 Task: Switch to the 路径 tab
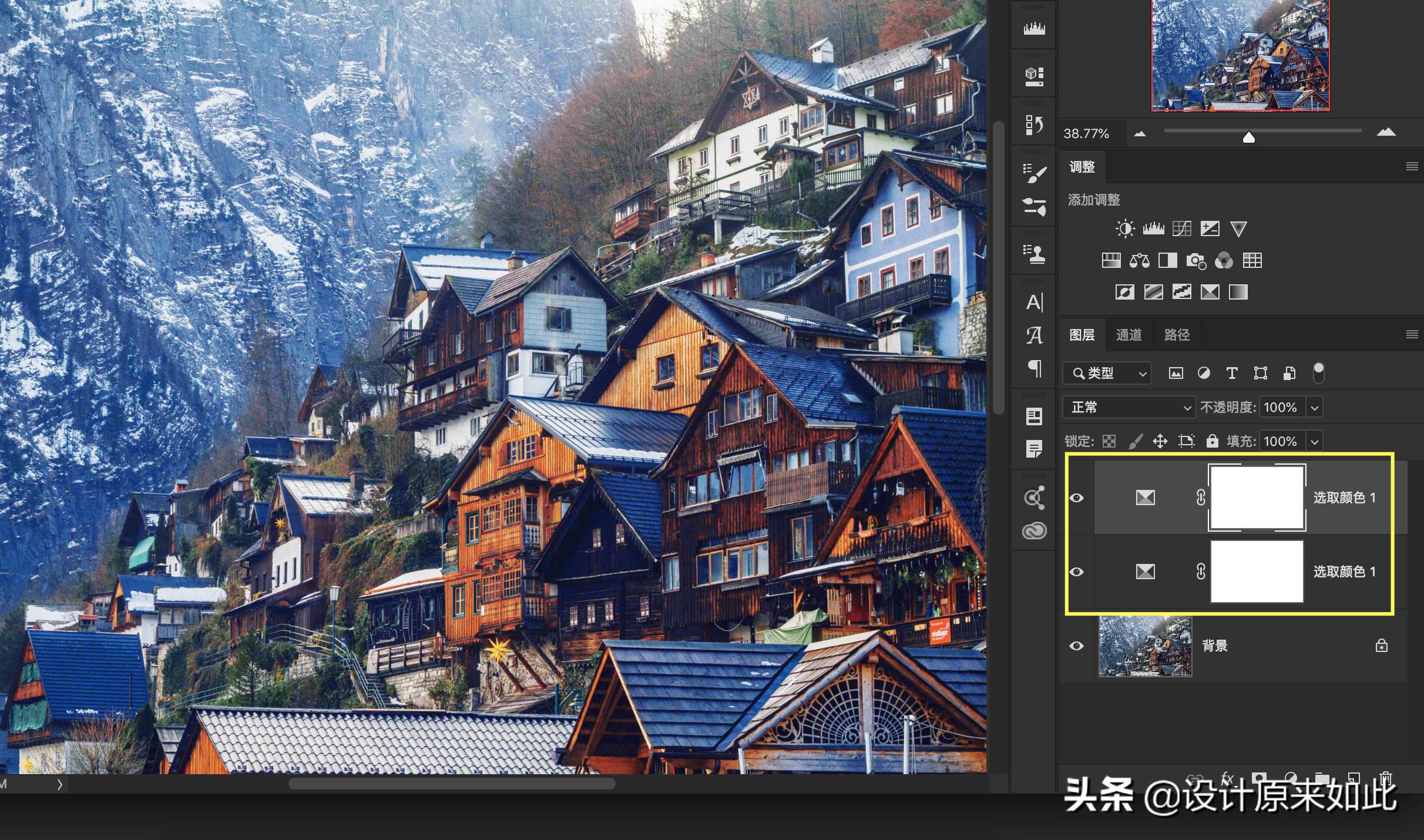click(x=1177, y=335)
